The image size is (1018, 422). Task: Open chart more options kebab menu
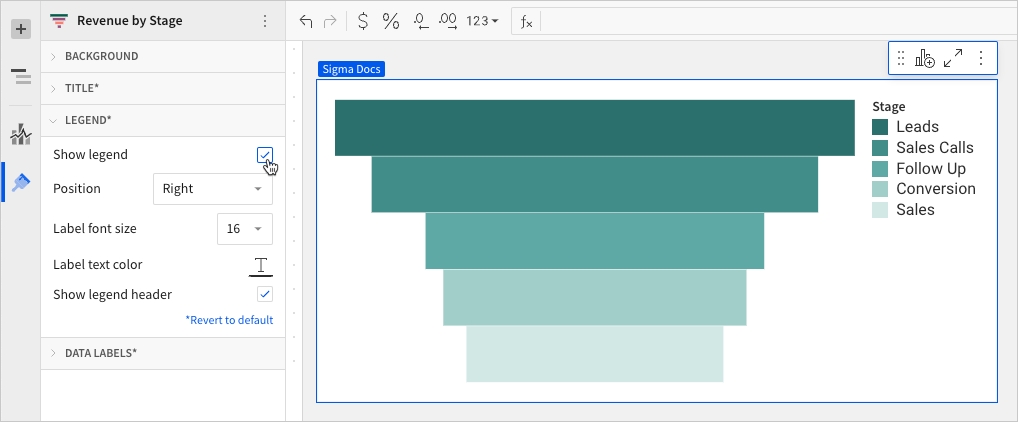(980, 58)
